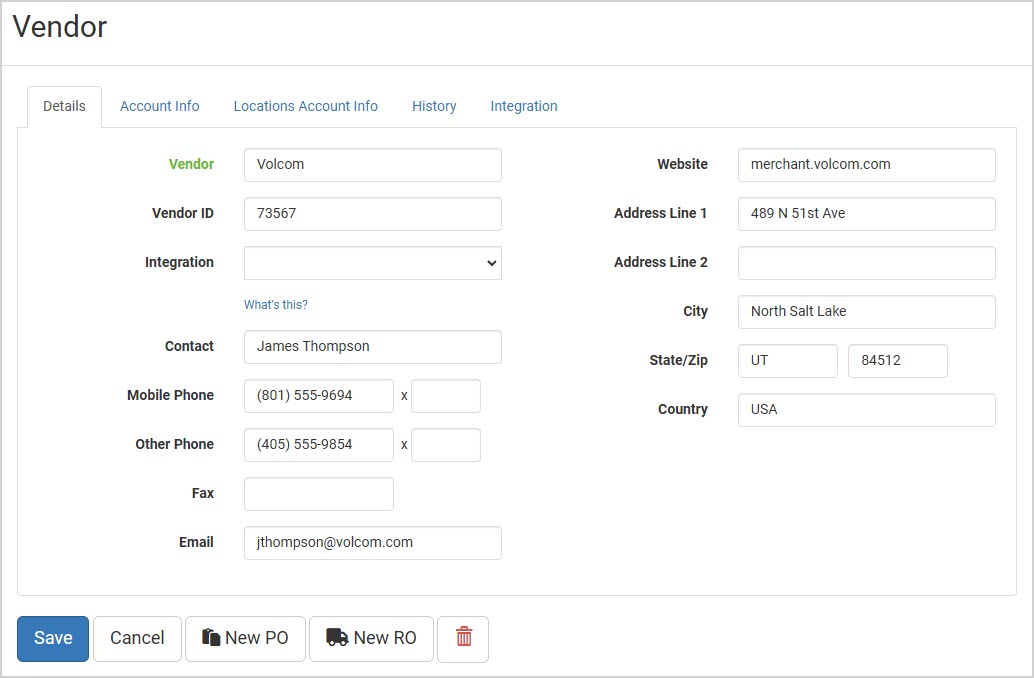Open the Integration tab
This screenshot has width=1034, height=678.
click(524, 106)
